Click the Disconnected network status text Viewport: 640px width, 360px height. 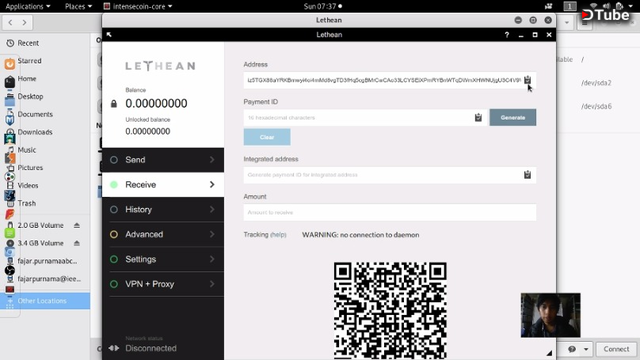click(151, 348)
